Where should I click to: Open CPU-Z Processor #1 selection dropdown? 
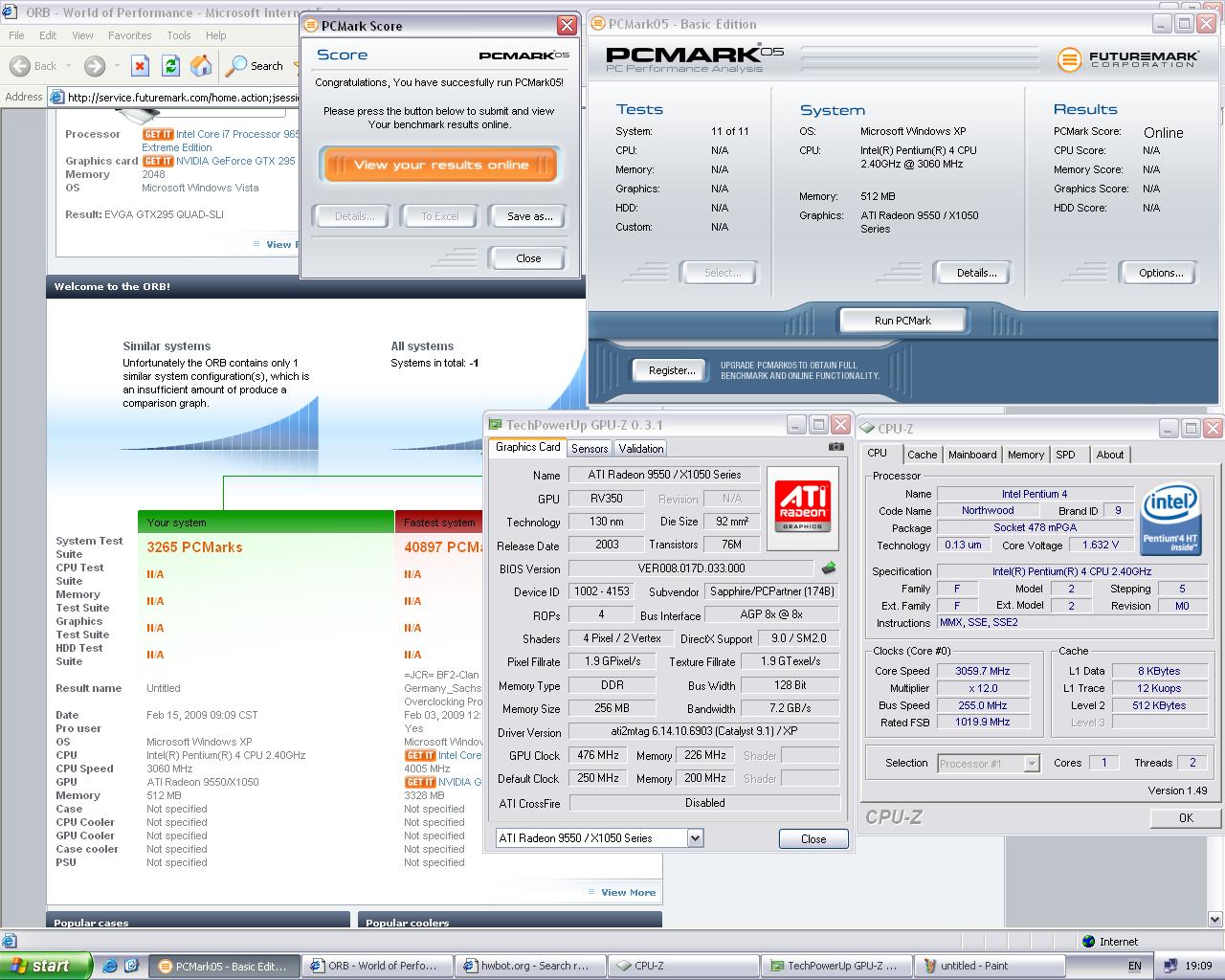pyautogui.click(x=1032, y=764)
